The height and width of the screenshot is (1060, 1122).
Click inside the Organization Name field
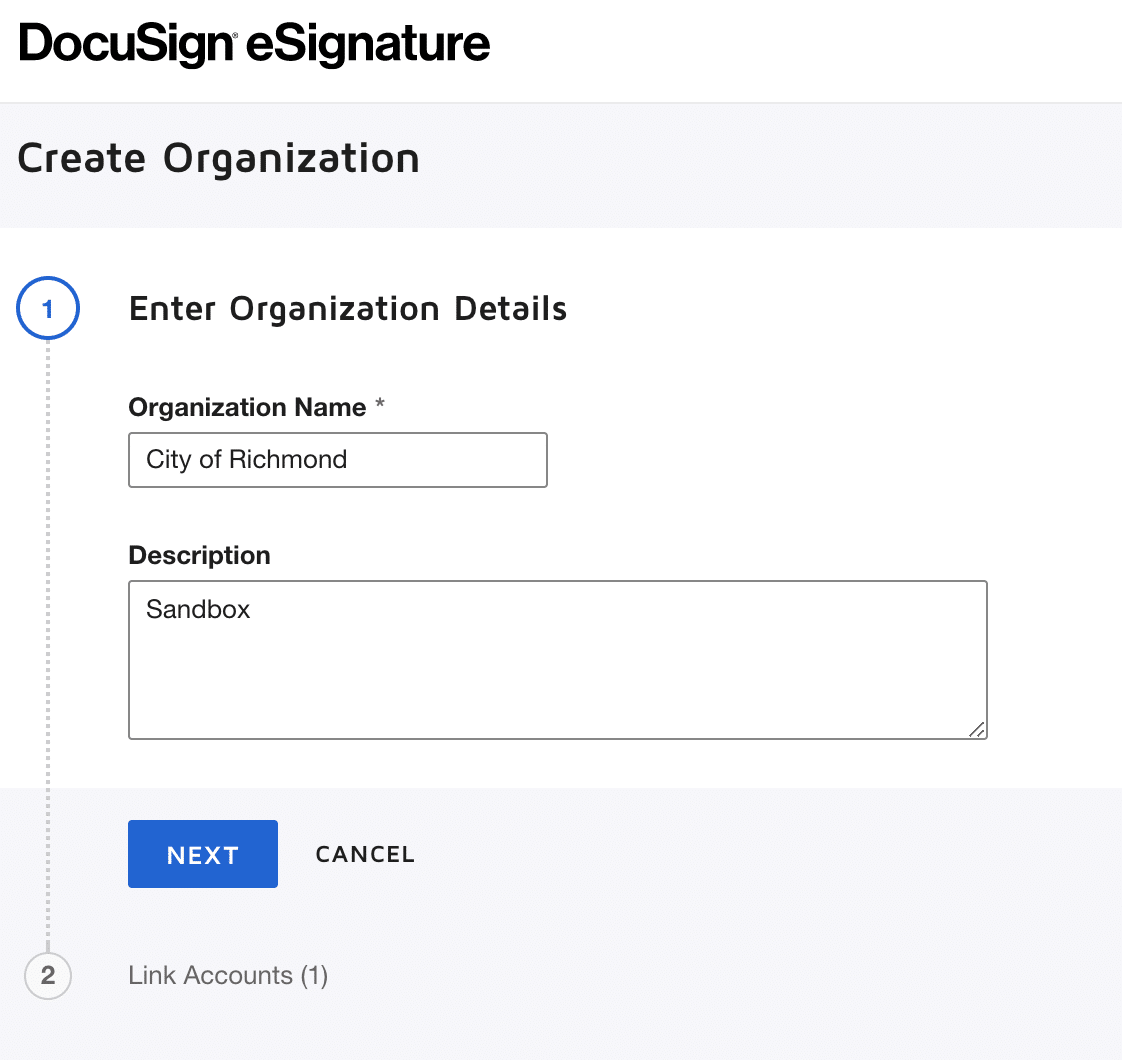440,460
